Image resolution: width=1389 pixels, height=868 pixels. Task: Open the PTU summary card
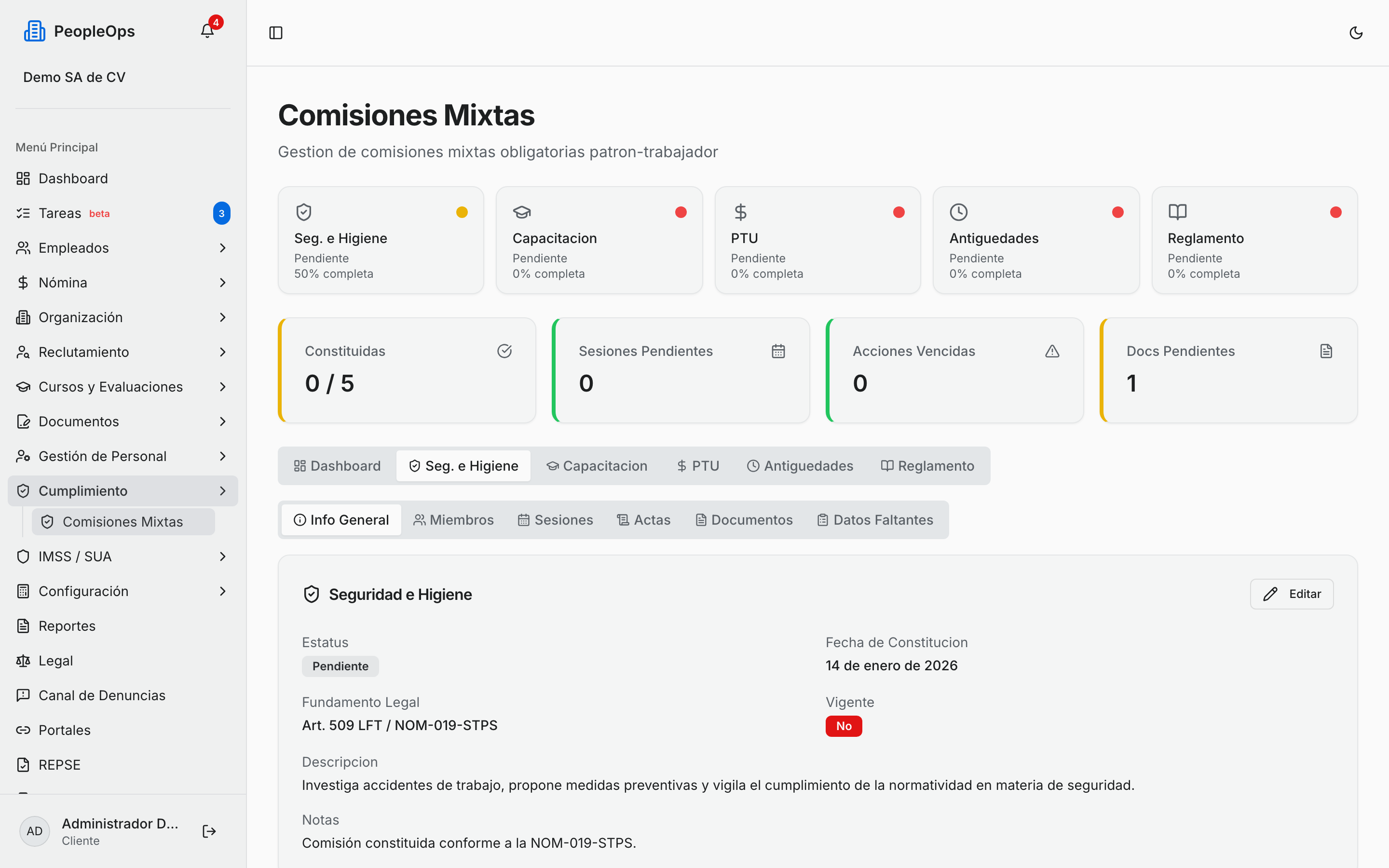click(818, 240)
